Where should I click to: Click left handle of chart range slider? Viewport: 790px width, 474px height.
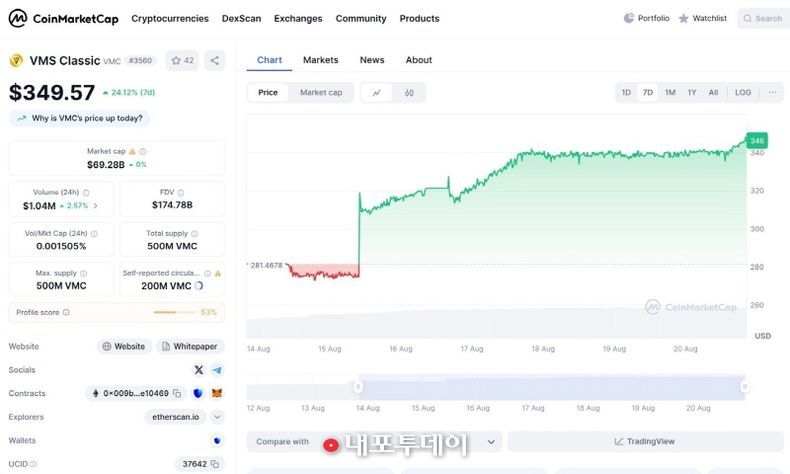(358, 387)
